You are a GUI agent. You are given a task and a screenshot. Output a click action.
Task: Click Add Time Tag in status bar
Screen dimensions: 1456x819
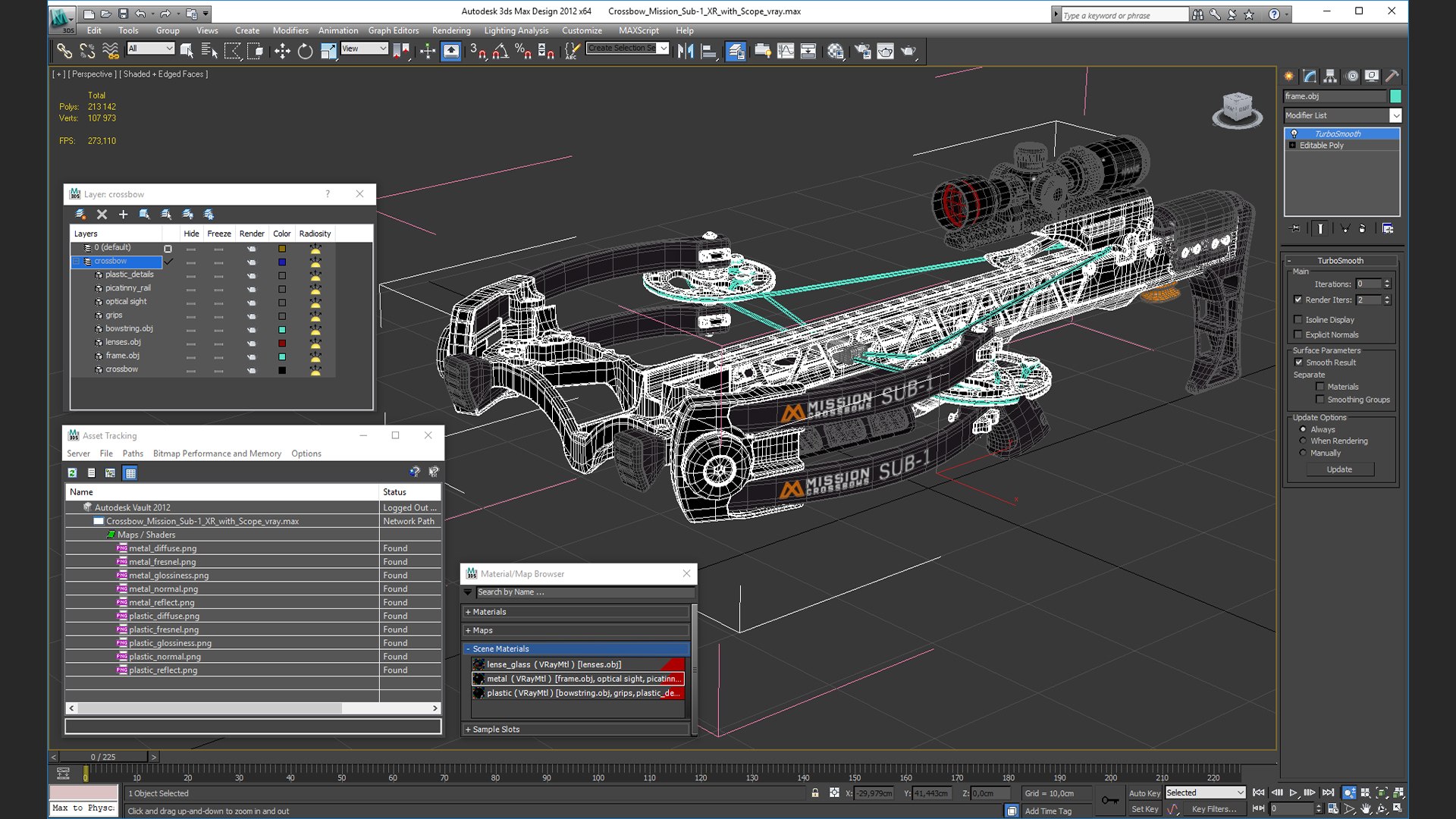coord(1048,811)
